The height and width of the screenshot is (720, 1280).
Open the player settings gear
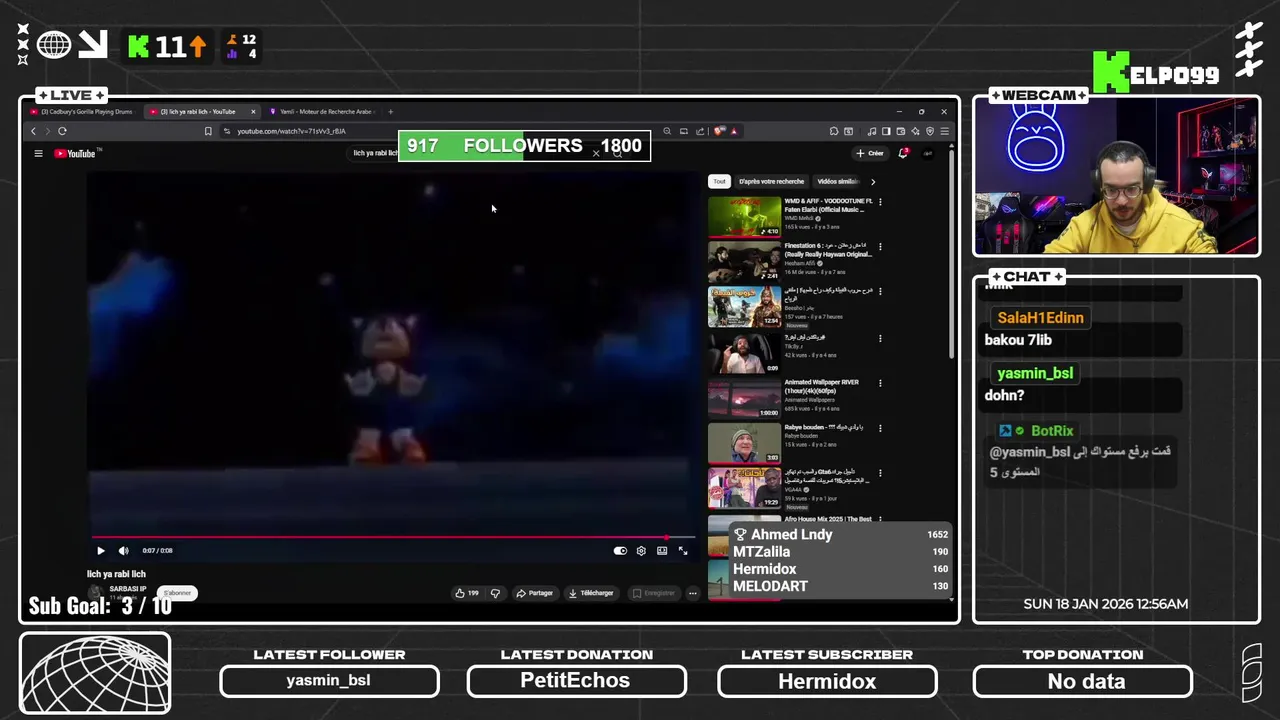click(x=641, y=551)
